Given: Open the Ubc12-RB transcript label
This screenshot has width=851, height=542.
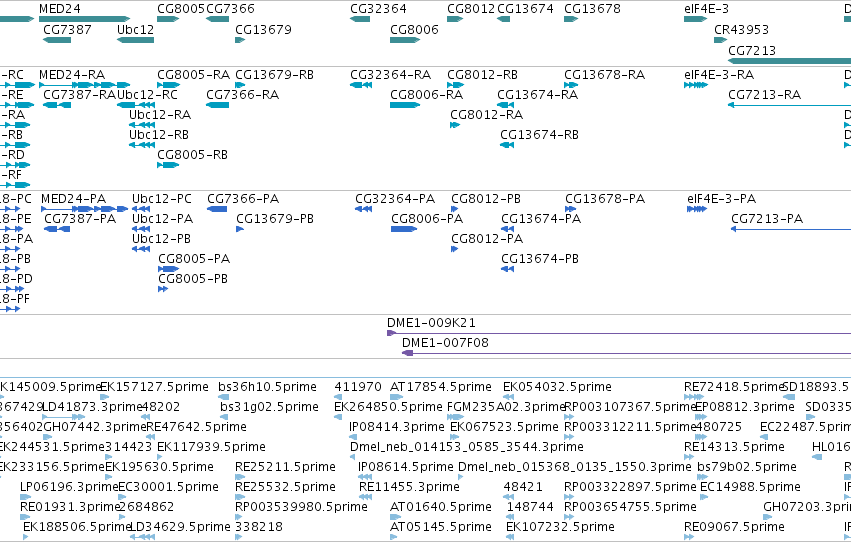Looking at the screenshot, I should click(159, 135).
